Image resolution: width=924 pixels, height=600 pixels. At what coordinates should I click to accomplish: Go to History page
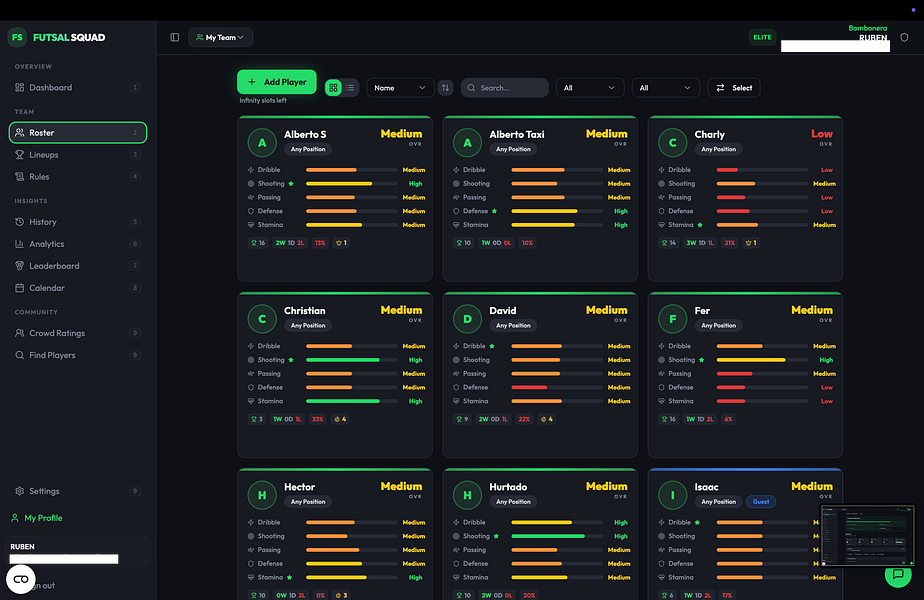[x=78, y=222]
